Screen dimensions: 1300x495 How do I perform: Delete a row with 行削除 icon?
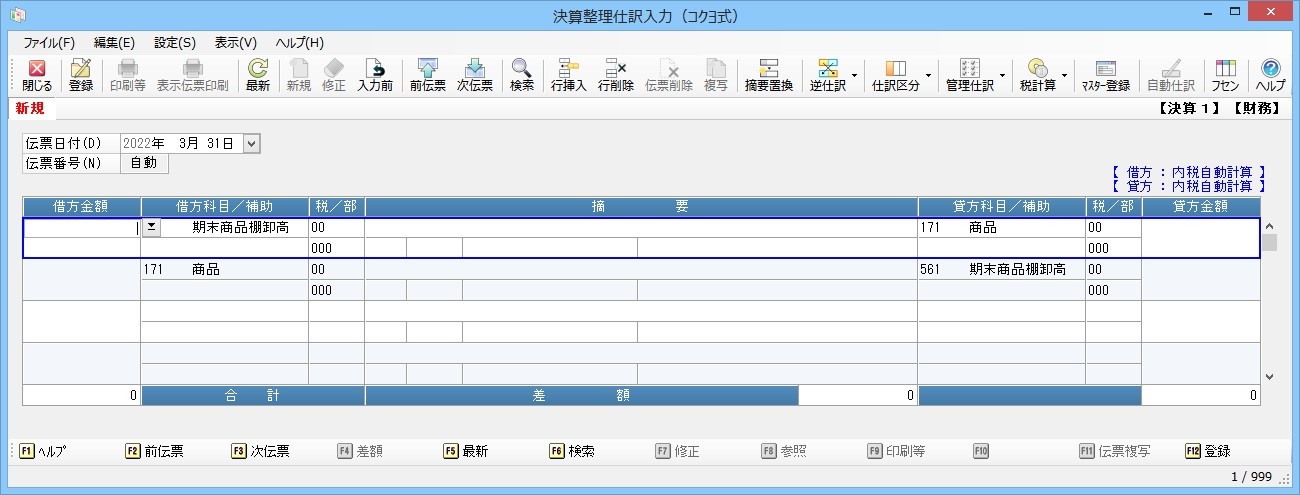coord(616,76)
